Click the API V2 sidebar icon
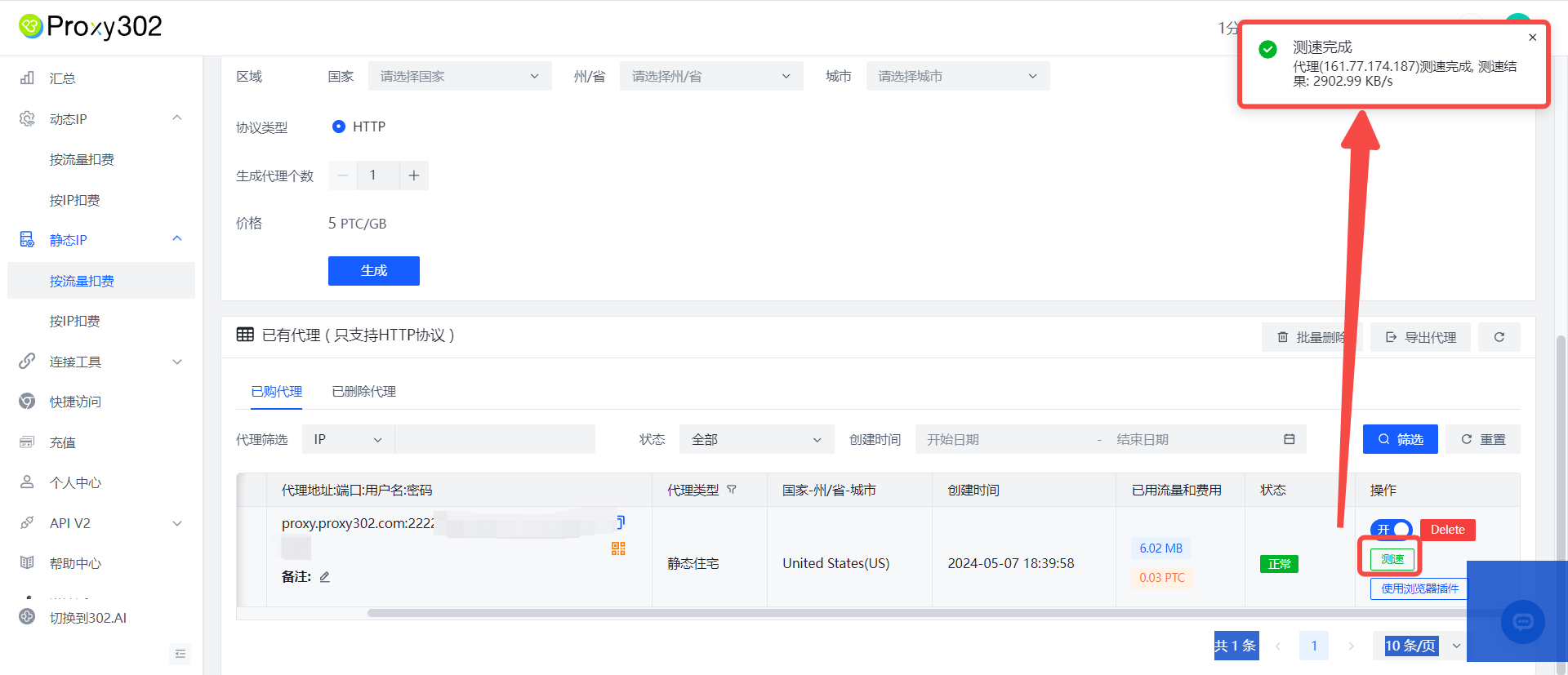 click(27, 522)
